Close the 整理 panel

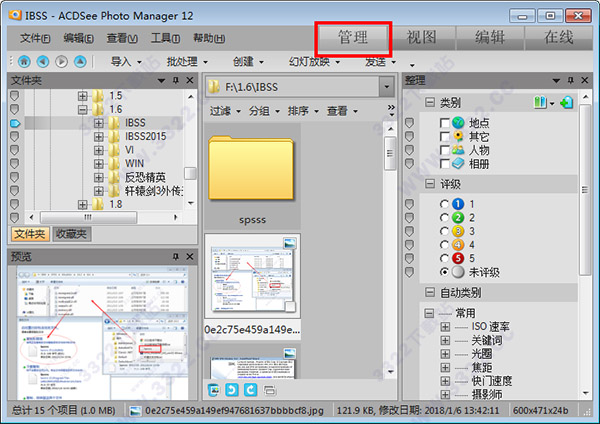585,80
